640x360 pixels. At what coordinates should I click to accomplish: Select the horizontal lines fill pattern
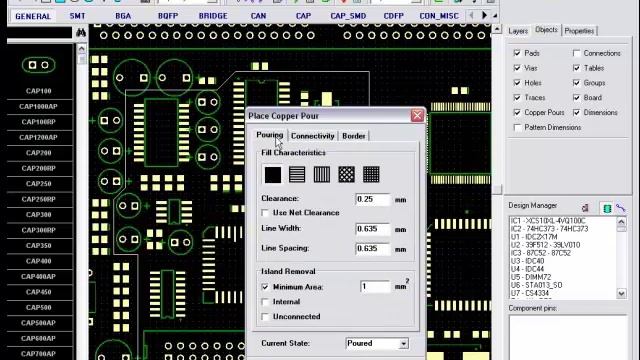click(x=297, y=175)
